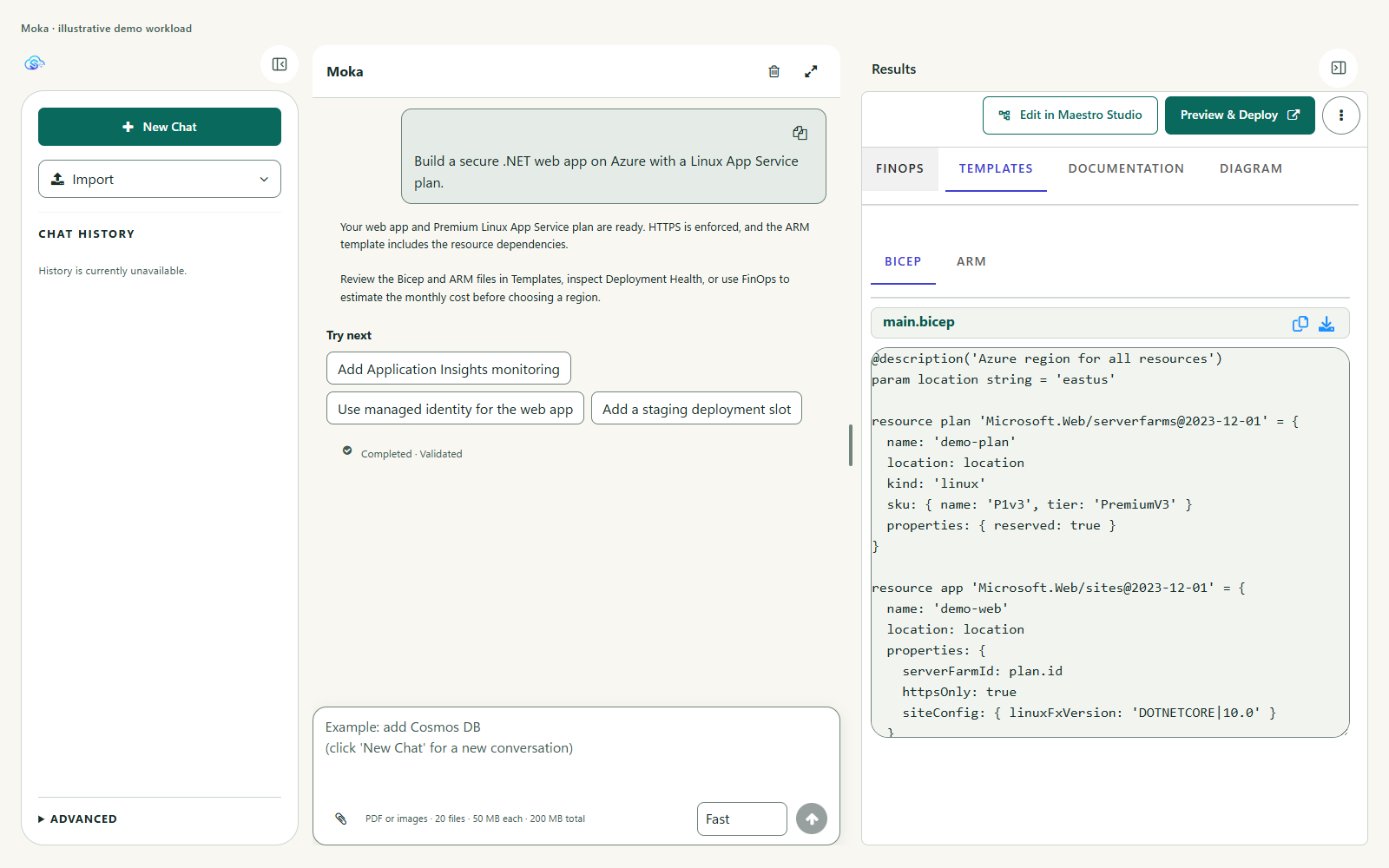Screen dimensions: 1389x868
Task: Open the Import dropdown
Action: [160, 179]
